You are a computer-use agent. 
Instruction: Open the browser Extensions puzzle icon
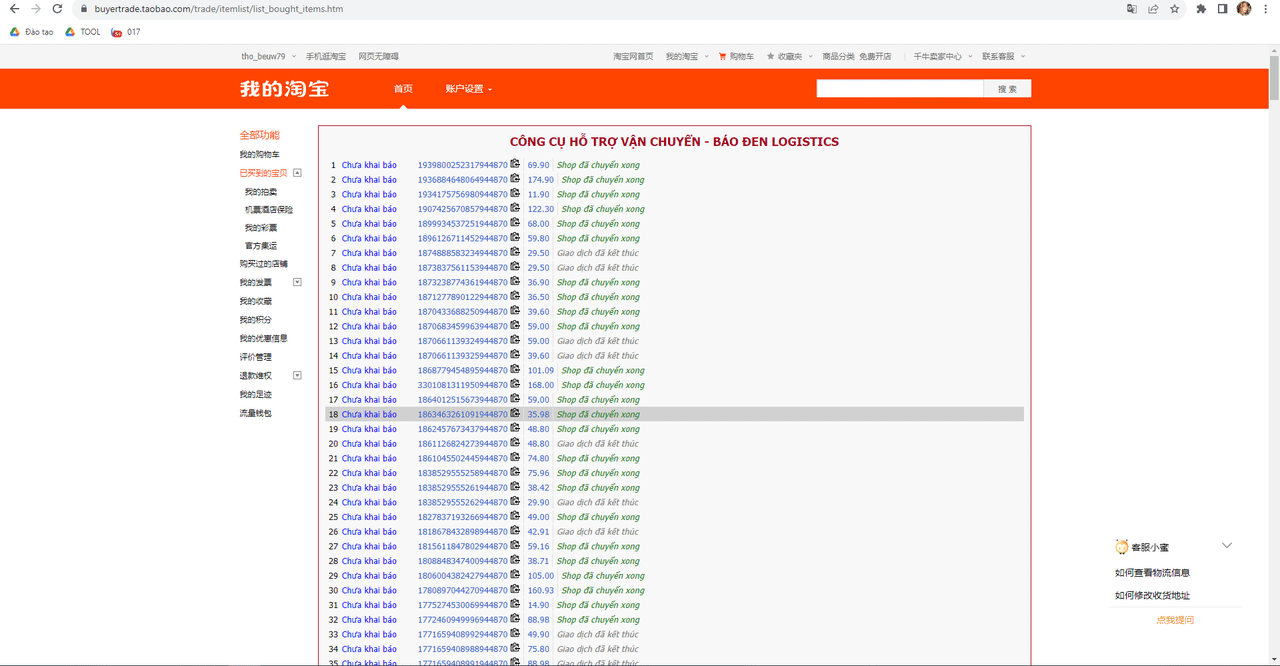pos(1201,9)
